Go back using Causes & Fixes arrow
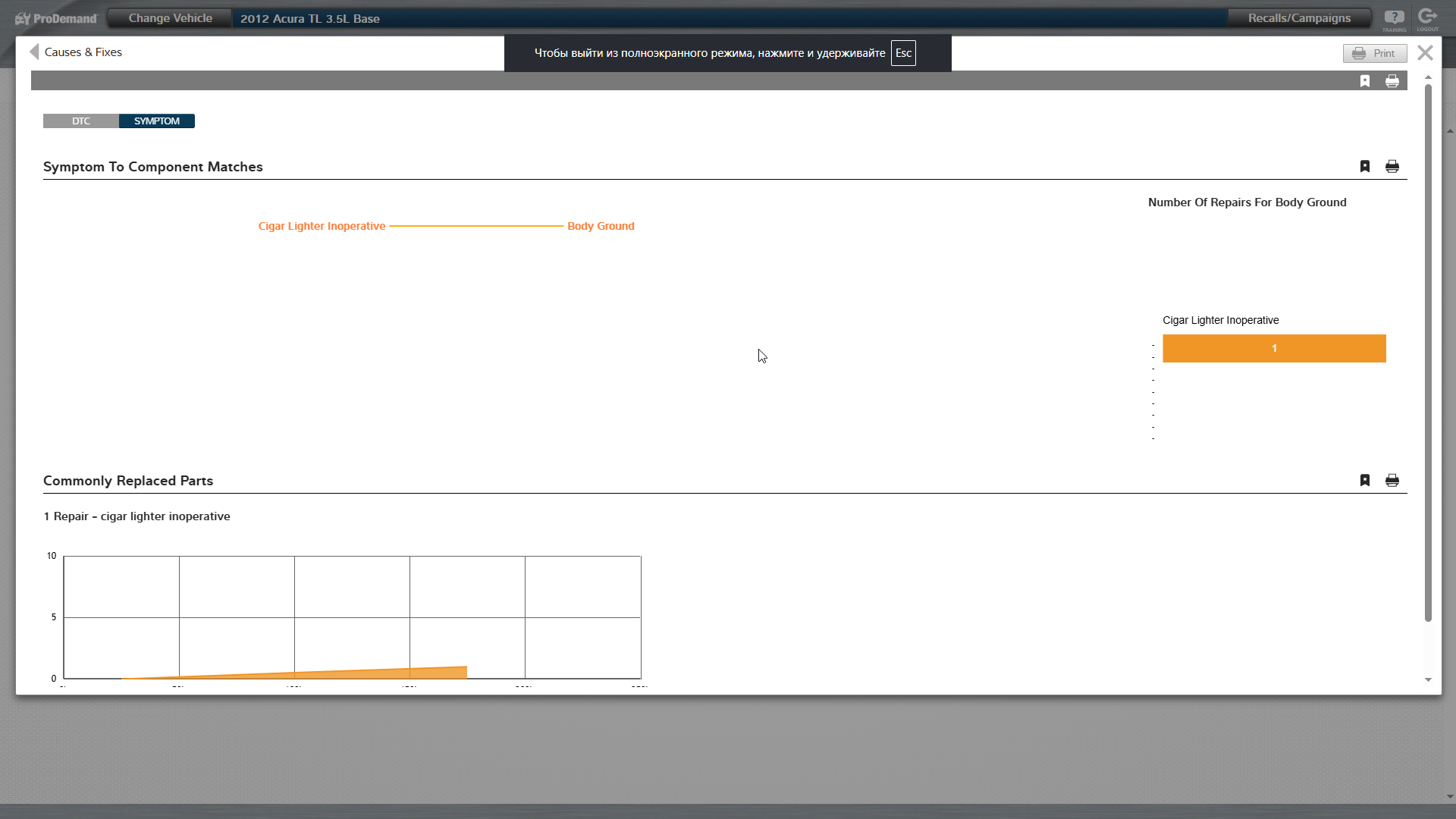Viewport: 1456px width, 819px height. [34, 52]
